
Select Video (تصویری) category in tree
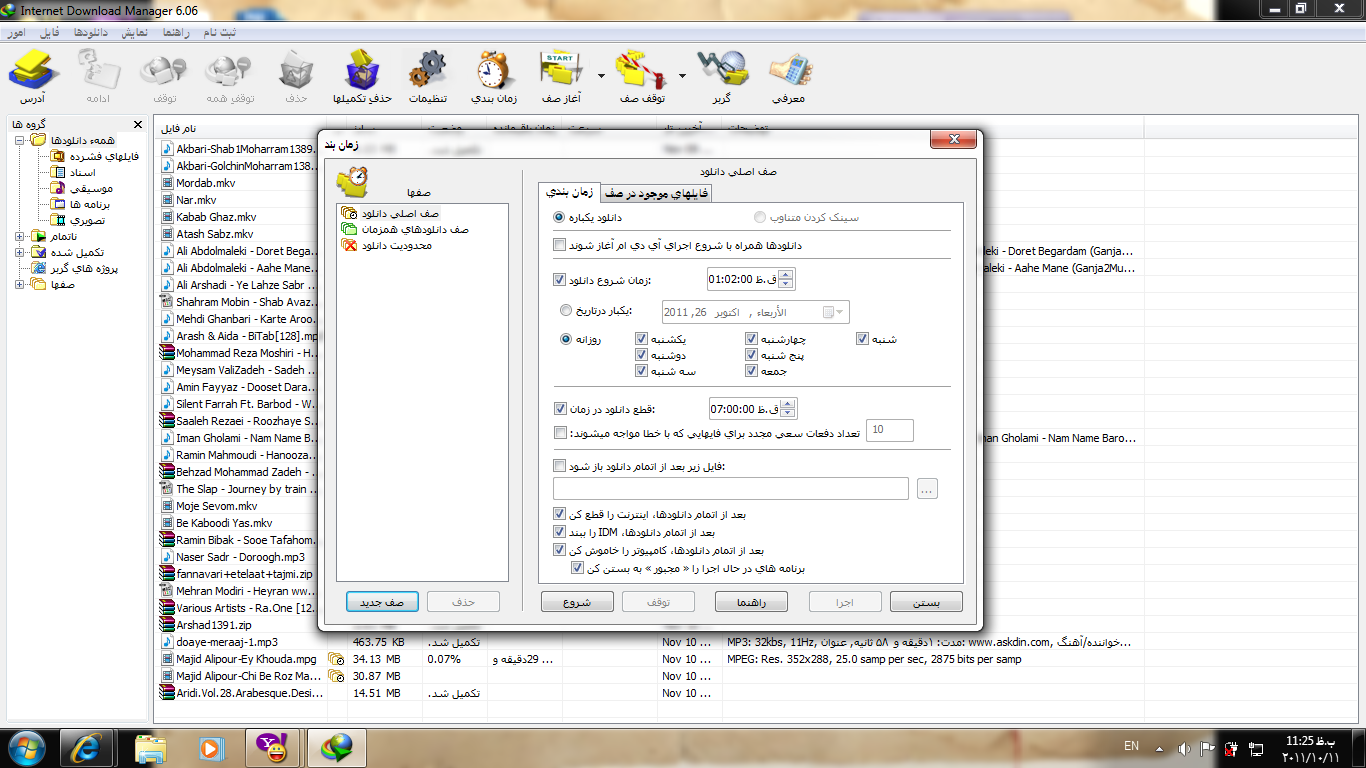(x=80, y=220)
